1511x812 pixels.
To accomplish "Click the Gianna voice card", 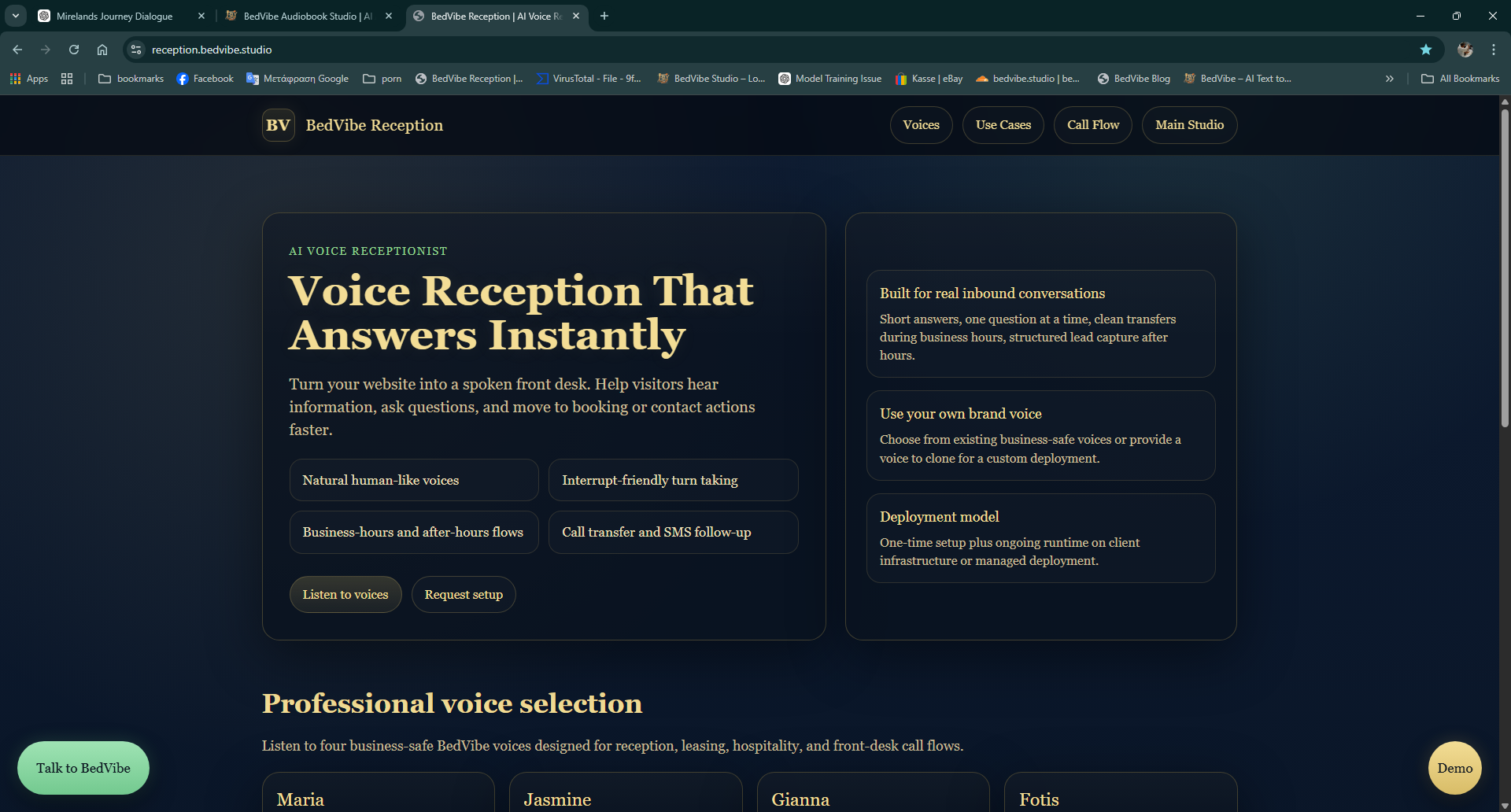I will 874,792.
